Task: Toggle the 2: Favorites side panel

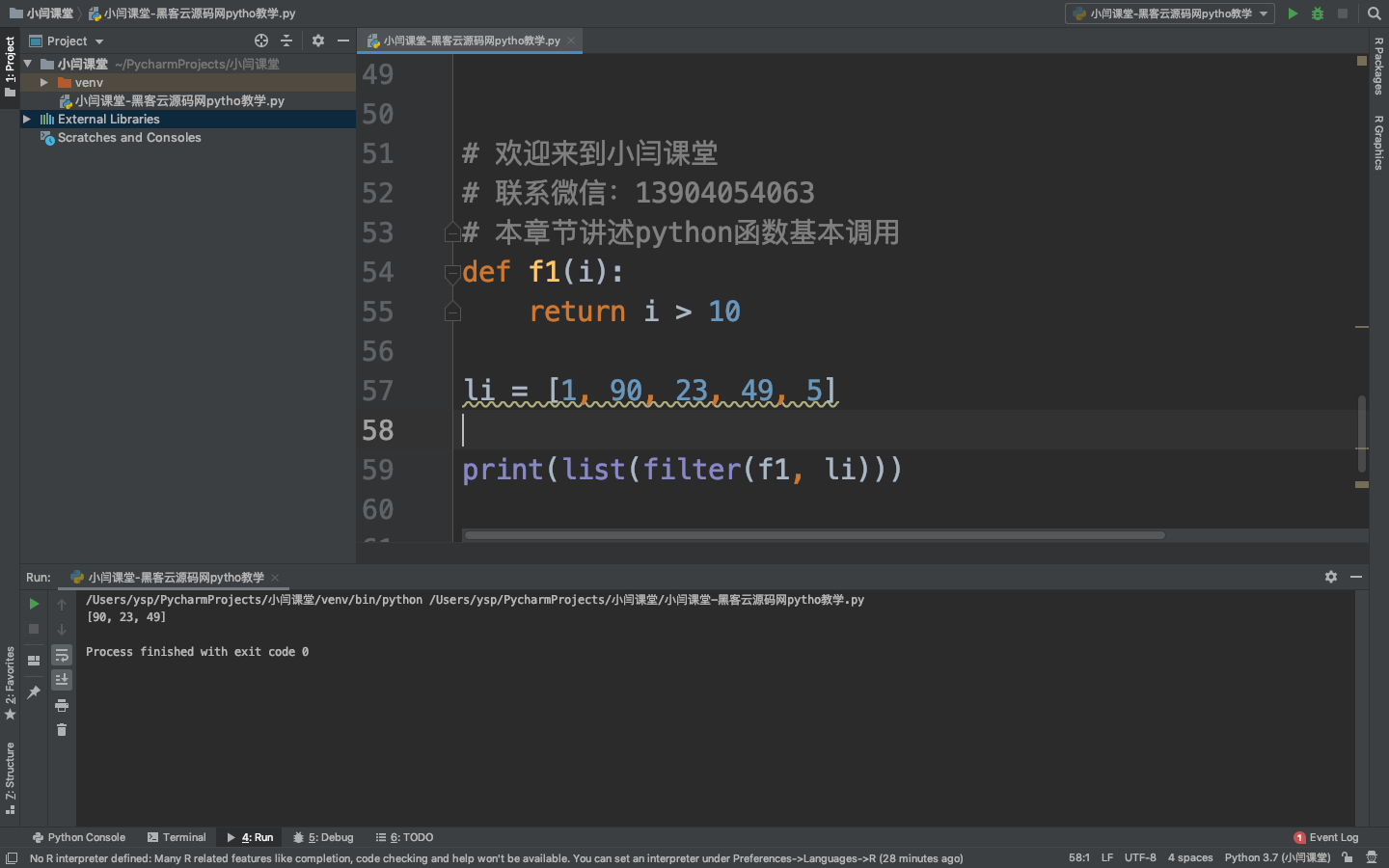Action: [10, 683]
